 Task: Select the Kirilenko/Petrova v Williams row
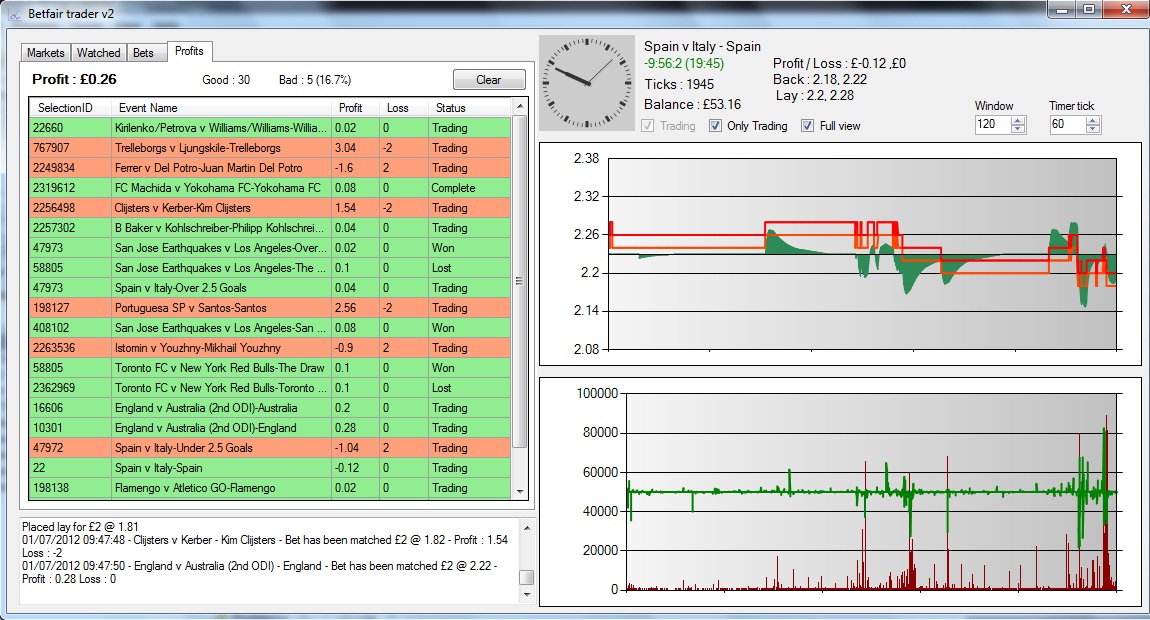coord(270,128)
